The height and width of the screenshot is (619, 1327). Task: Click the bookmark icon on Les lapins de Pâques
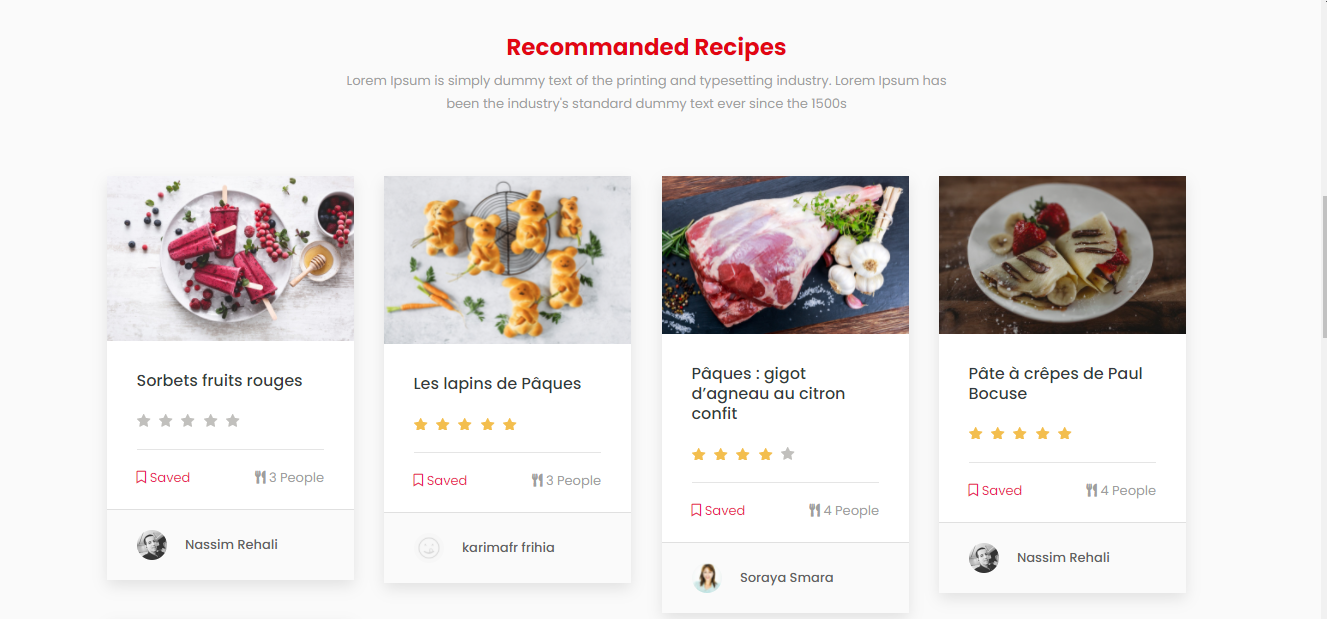point(418,480)
